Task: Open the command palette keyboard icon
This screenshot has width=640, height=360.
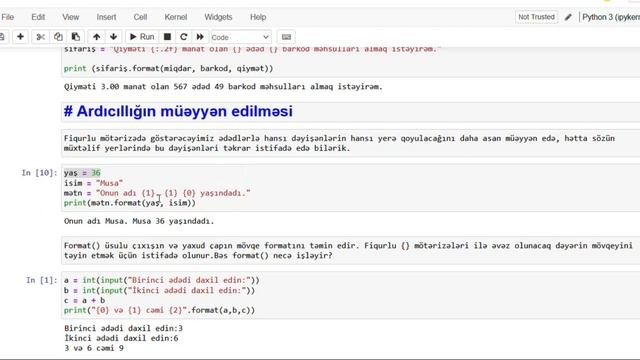Action: 286,37
